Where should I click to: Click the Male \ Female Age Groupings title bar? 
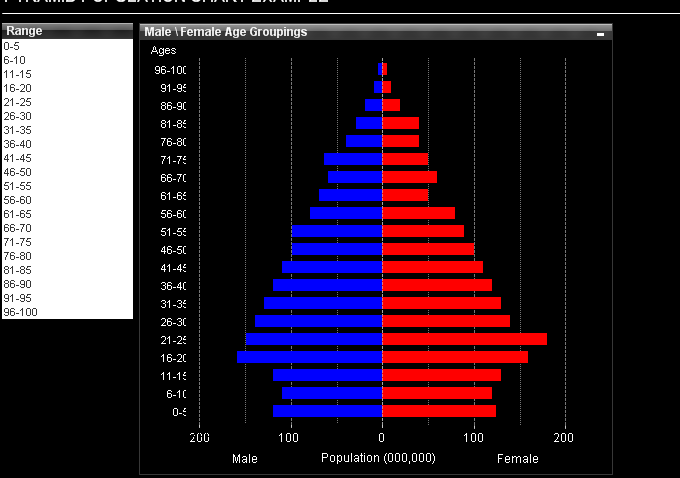376,32
